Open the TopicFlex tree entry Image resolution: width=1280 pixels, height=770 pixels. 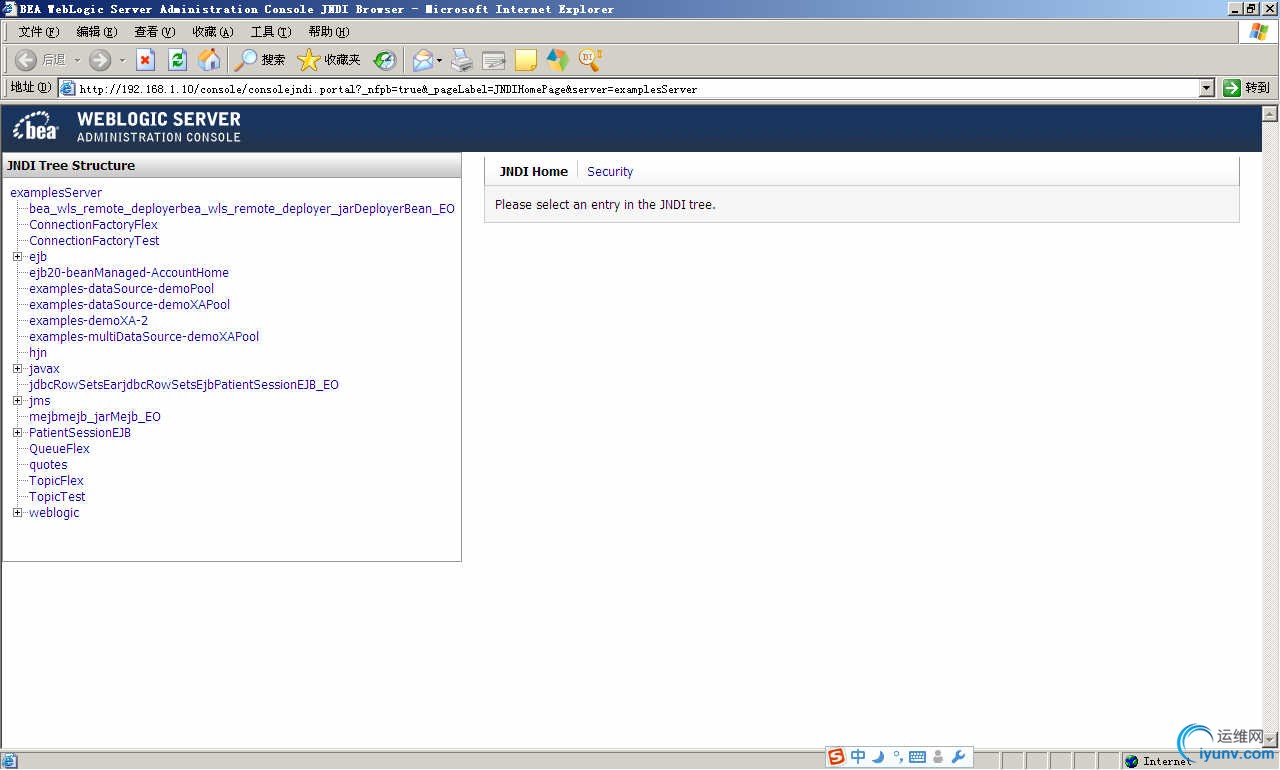click(x=56, y=481)
